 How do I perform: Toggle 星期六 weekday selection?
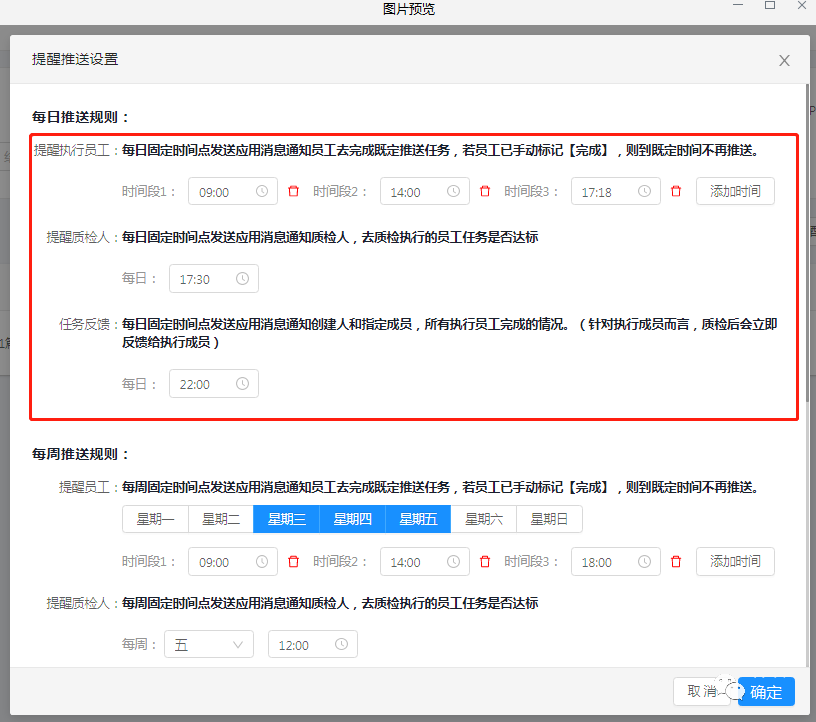pyautogui.click(x=483, y=519)
